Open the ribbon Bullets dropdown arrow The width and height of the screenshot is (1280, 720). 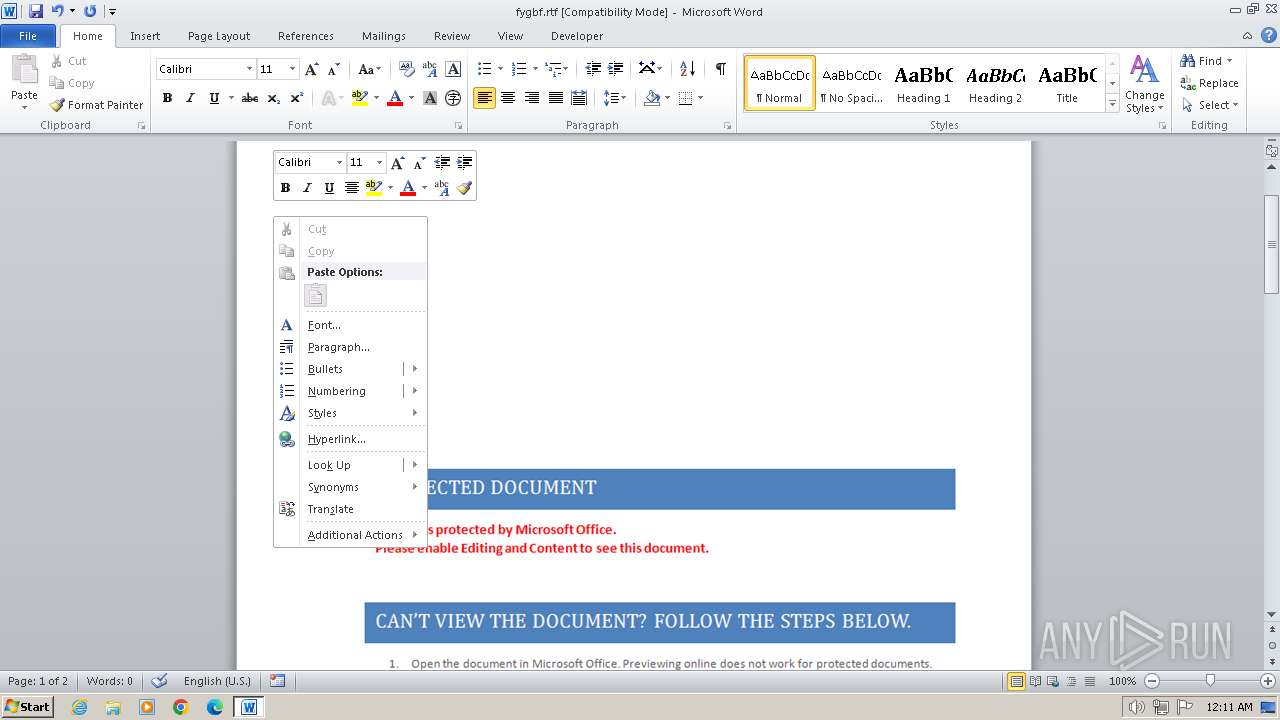500,69
